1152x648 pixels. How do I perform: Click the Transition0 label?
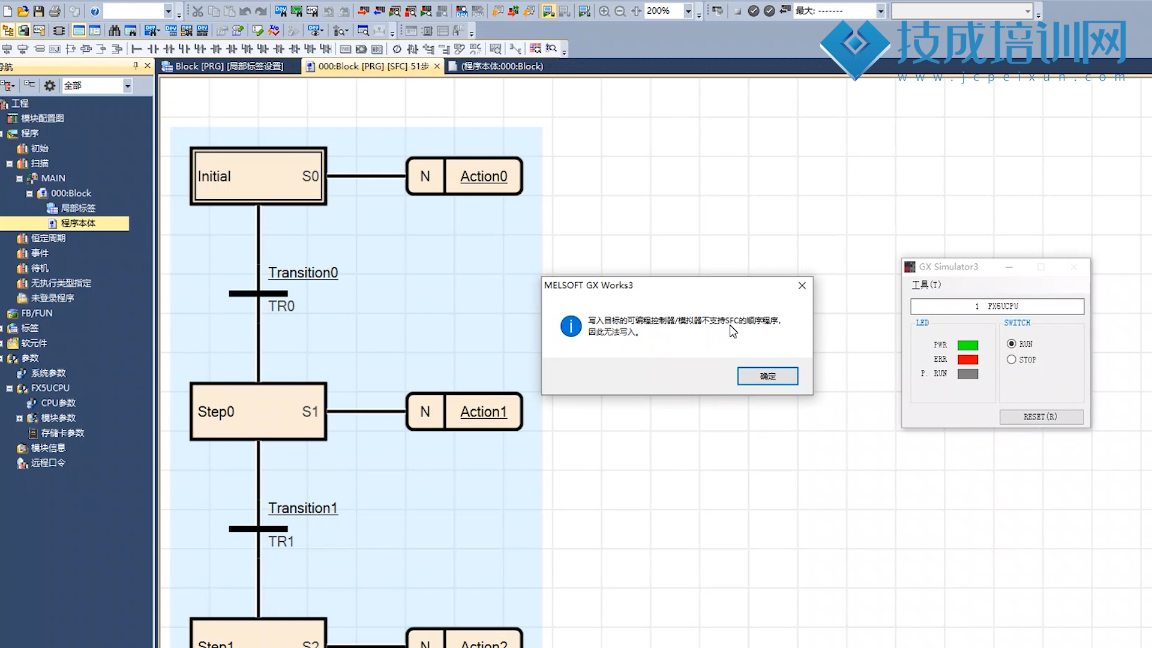tap(303, 273)
